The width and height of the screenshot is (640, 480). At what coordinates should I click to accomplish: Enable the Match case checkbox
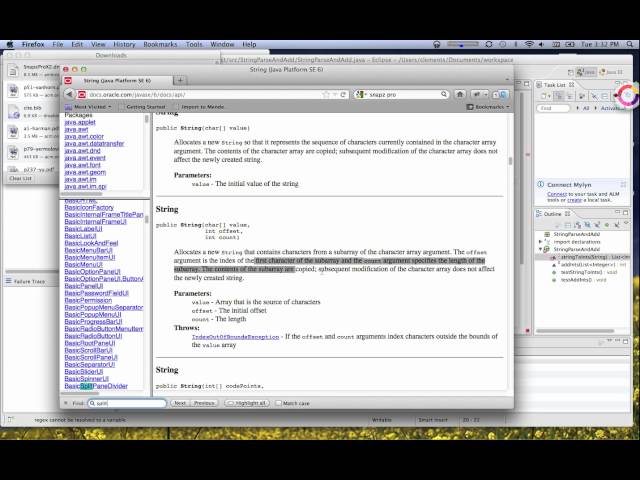(278, 403)
